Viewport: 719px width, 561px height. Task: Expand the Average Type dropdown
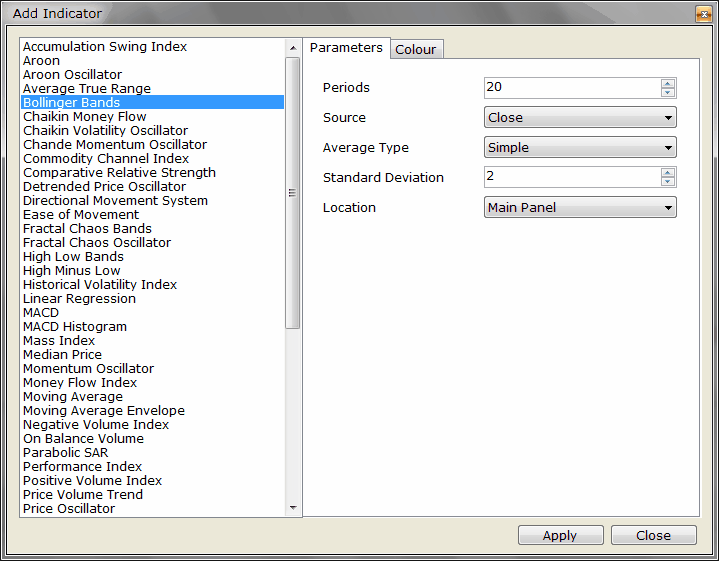click(580, 148)
